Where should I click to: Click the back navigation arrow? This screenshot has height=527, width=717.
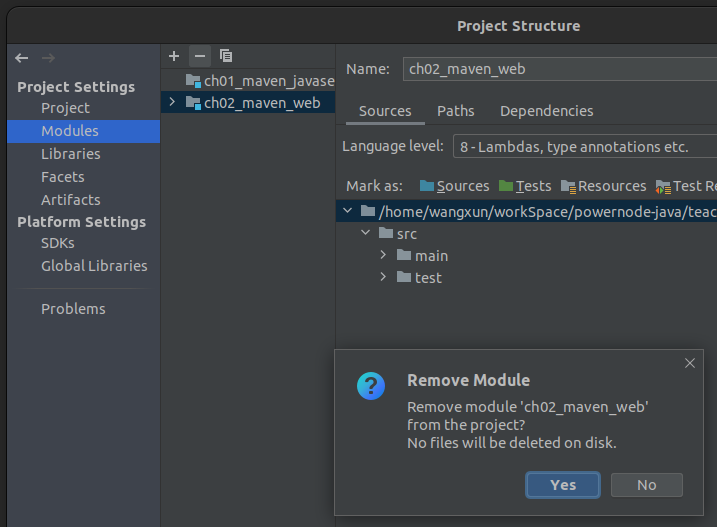point(22,58)
